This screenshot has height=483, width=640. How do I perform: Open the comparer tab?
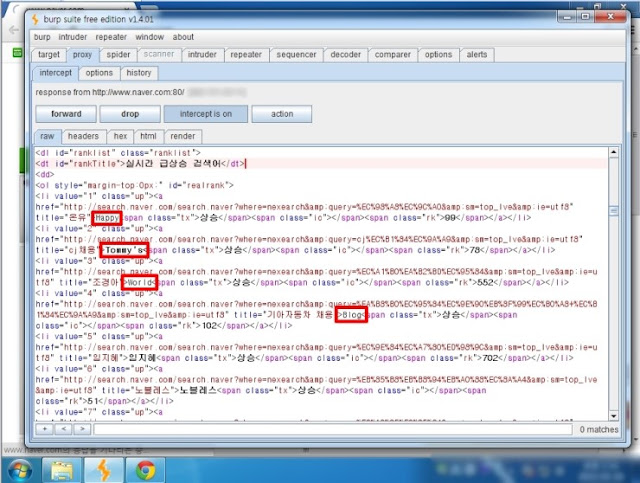point(393,55)
